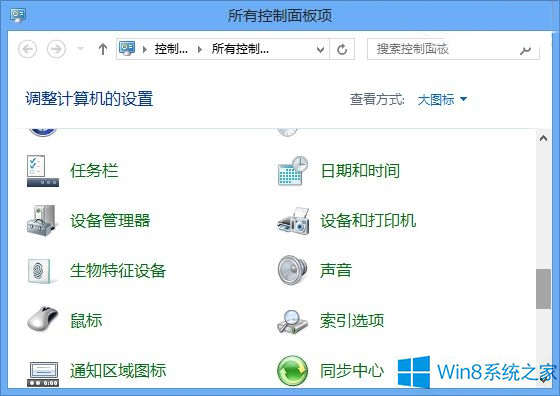This screenshot has height=396, width=560.
Task: Expand the 大图标 view-by dropdown
Action: click(442, 99)
